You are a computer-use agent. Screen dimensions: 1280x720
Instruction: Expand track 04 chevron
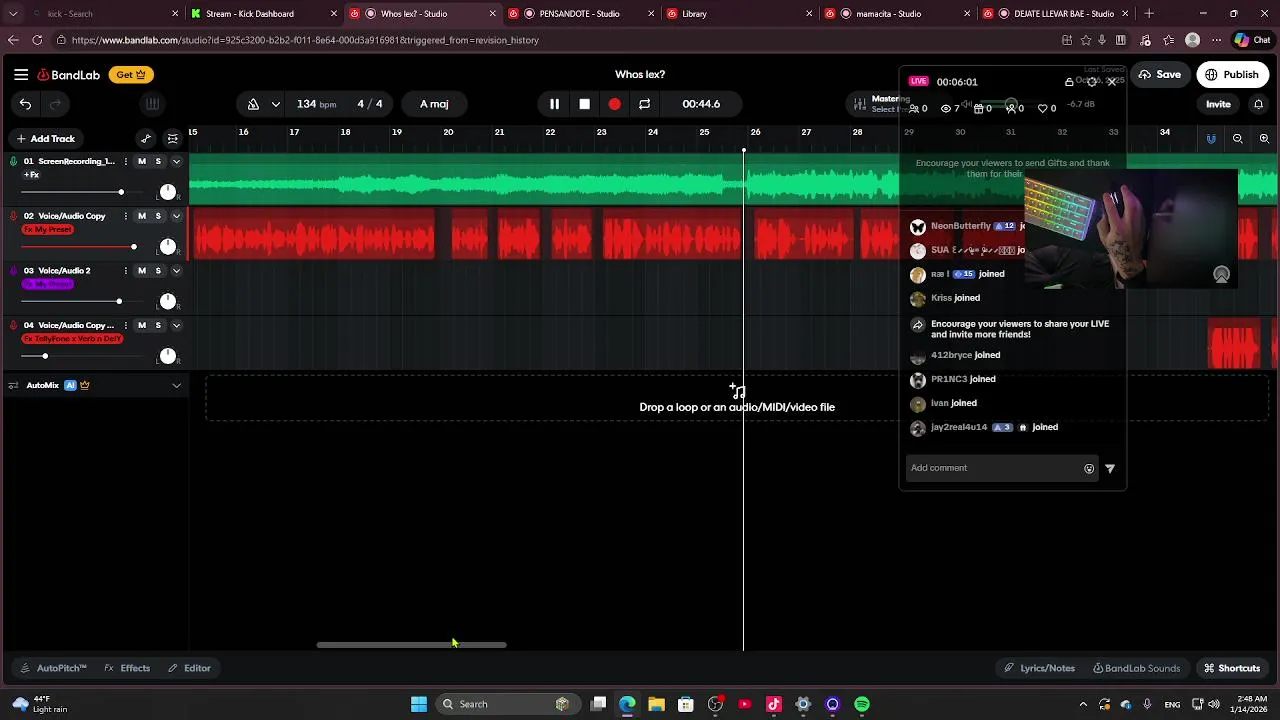176,325
